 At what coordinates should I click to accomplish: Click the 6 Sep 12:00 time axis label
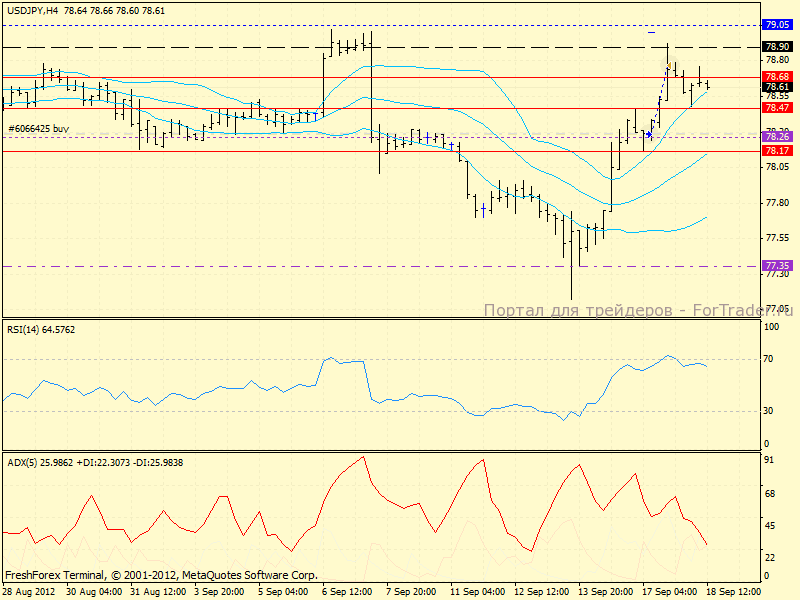pos(348,591)
